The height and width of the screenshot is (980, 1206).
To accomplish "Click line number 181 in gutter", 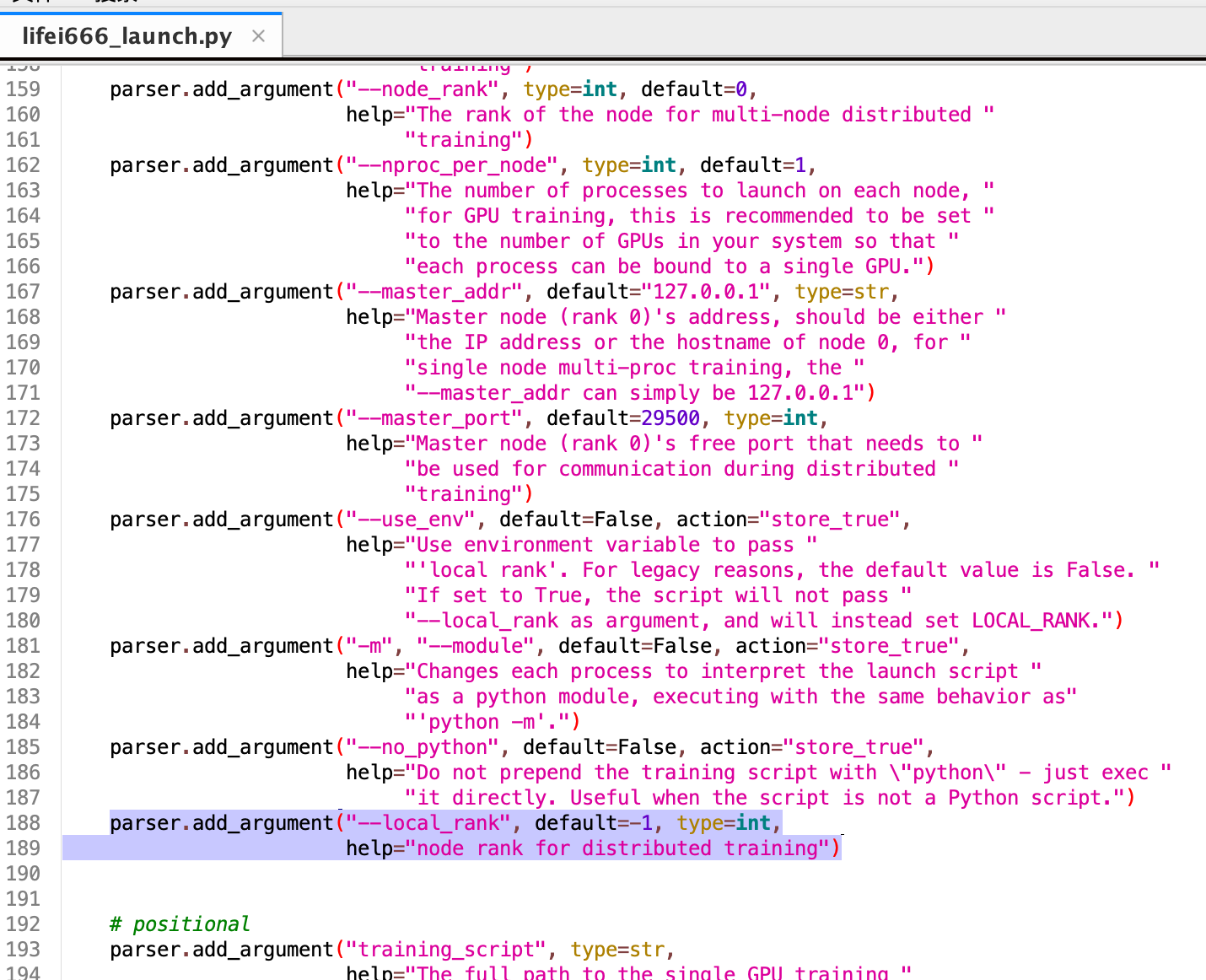I will click(x=23, y=646).
